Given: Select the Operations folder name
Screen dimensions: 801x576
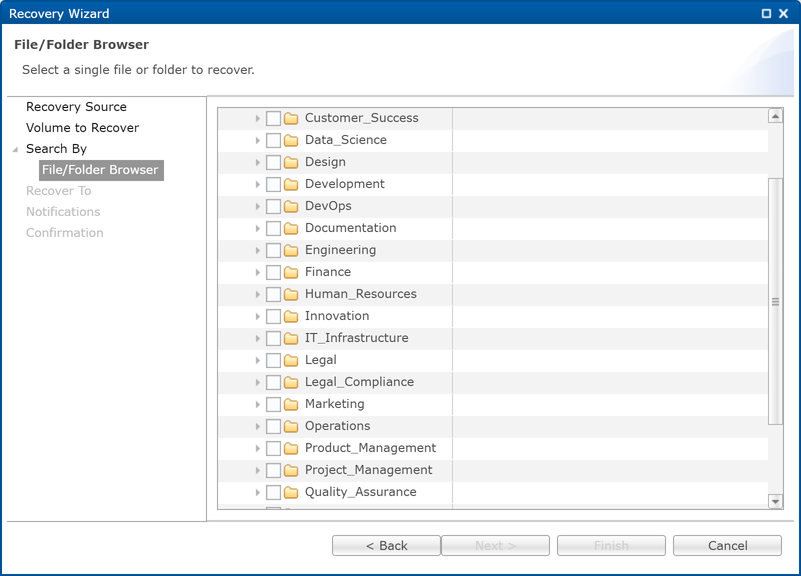Looking at the screenshot, I should coord(337,426).
